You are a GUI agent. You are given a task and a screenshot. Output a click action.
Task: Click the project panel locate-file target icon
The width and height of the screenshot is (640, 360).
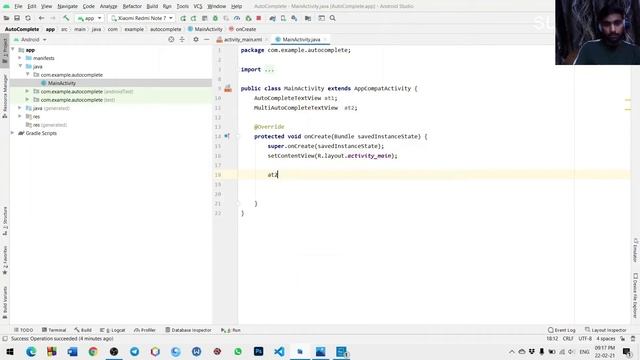(171, 40)
